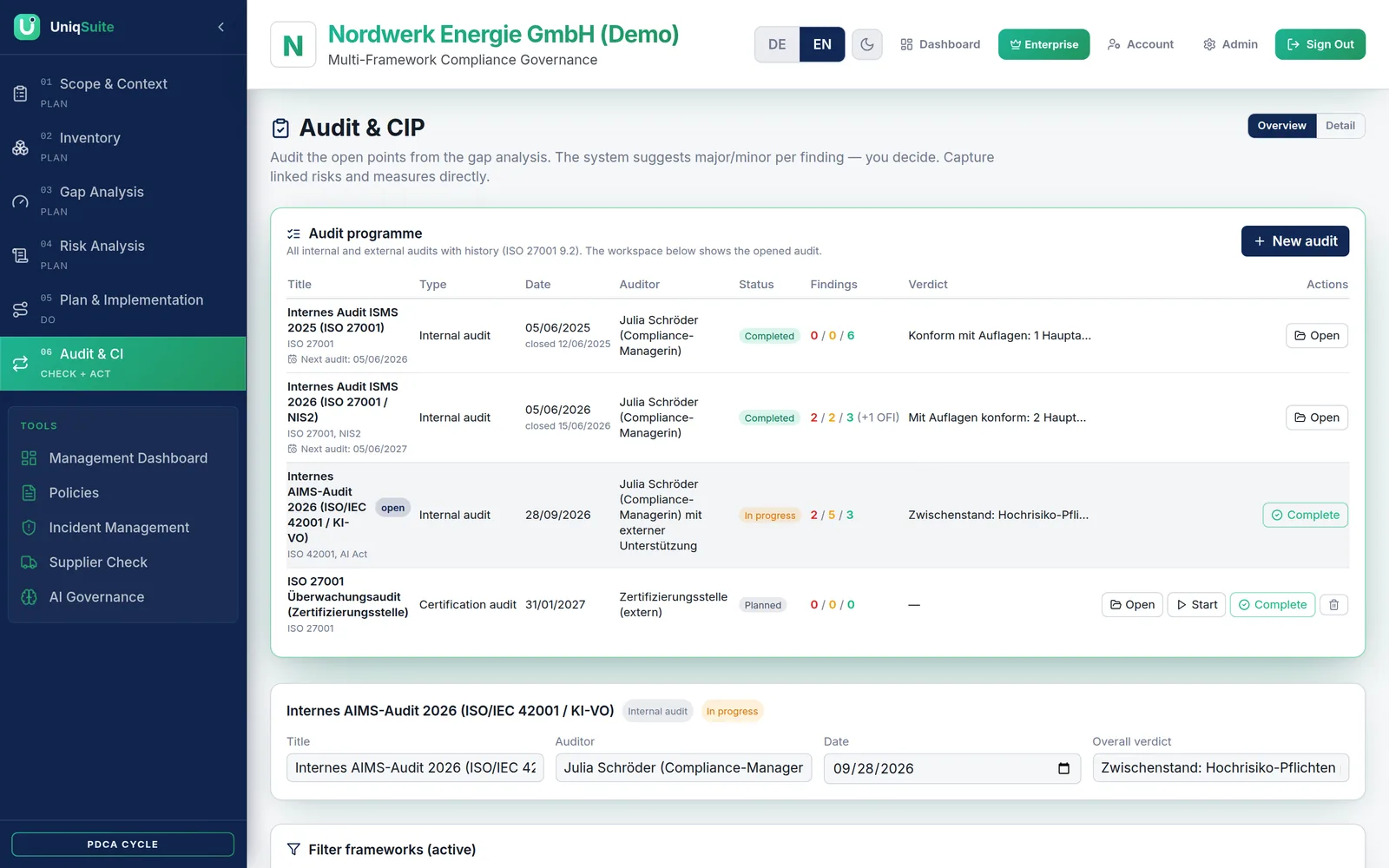
Task: Select Audit & CI in sidebar
Action: tap(123, 363)
